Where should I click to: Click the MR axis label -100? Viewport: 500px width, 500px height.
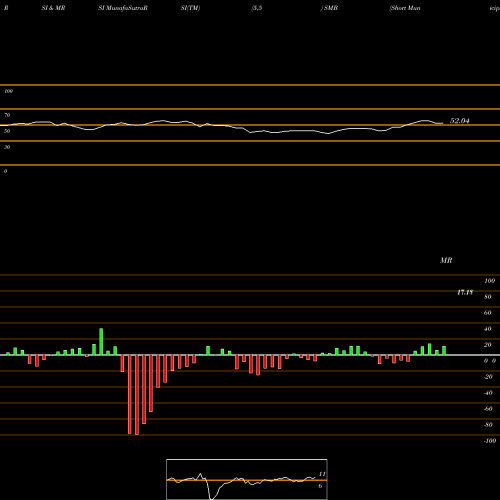[x=490, y=441]
